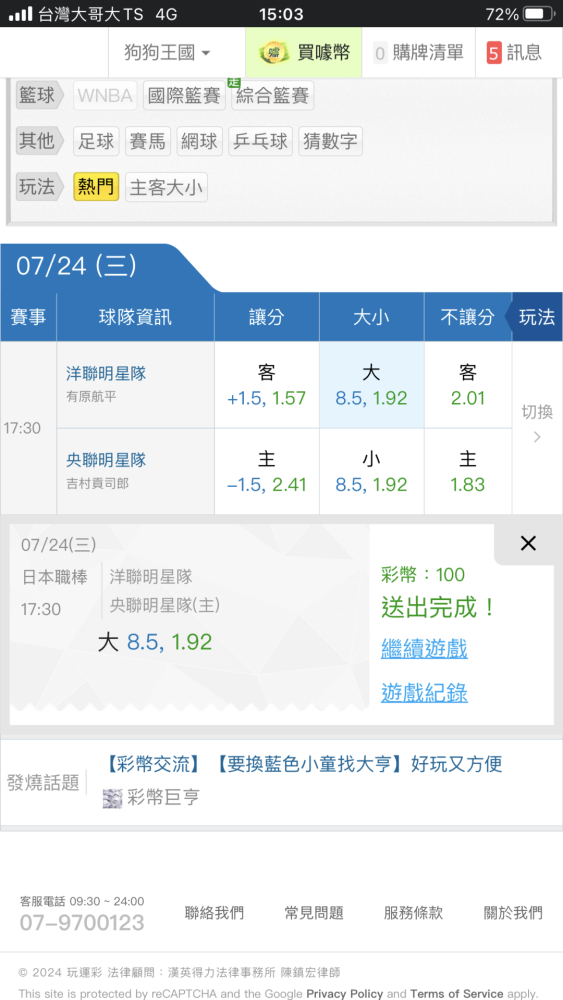The height and width of the screenshot is (1000, 563).
Task: Pick the 小 8.5, 1.92 odds cell
Action: pyautogui.click(x=371, y=471)
